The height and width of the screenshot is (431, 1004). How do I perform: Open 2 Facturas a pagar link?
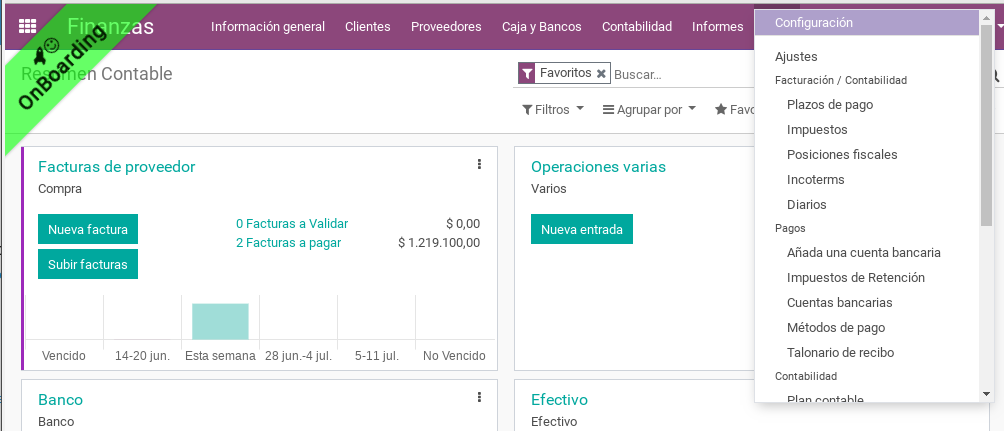(288, 243)
